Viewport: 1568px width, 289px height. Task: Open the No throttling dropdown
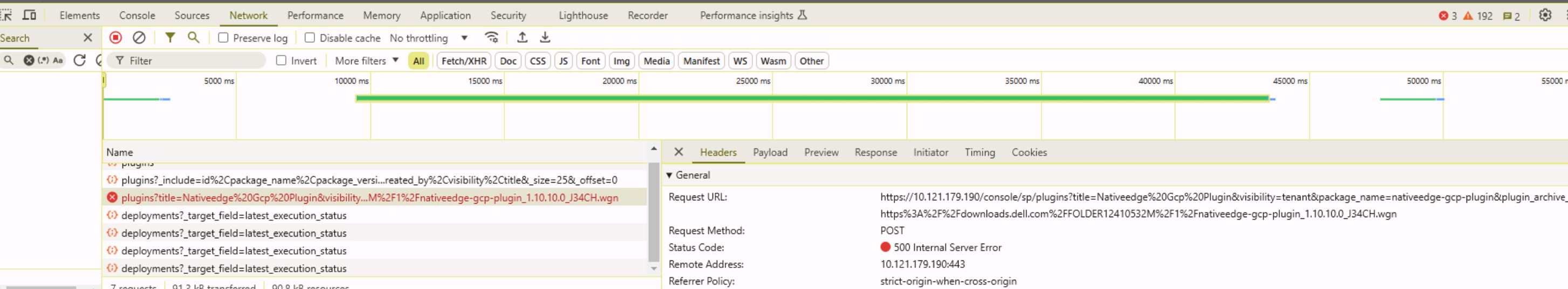pyautogui.click(x=428, y=38)
